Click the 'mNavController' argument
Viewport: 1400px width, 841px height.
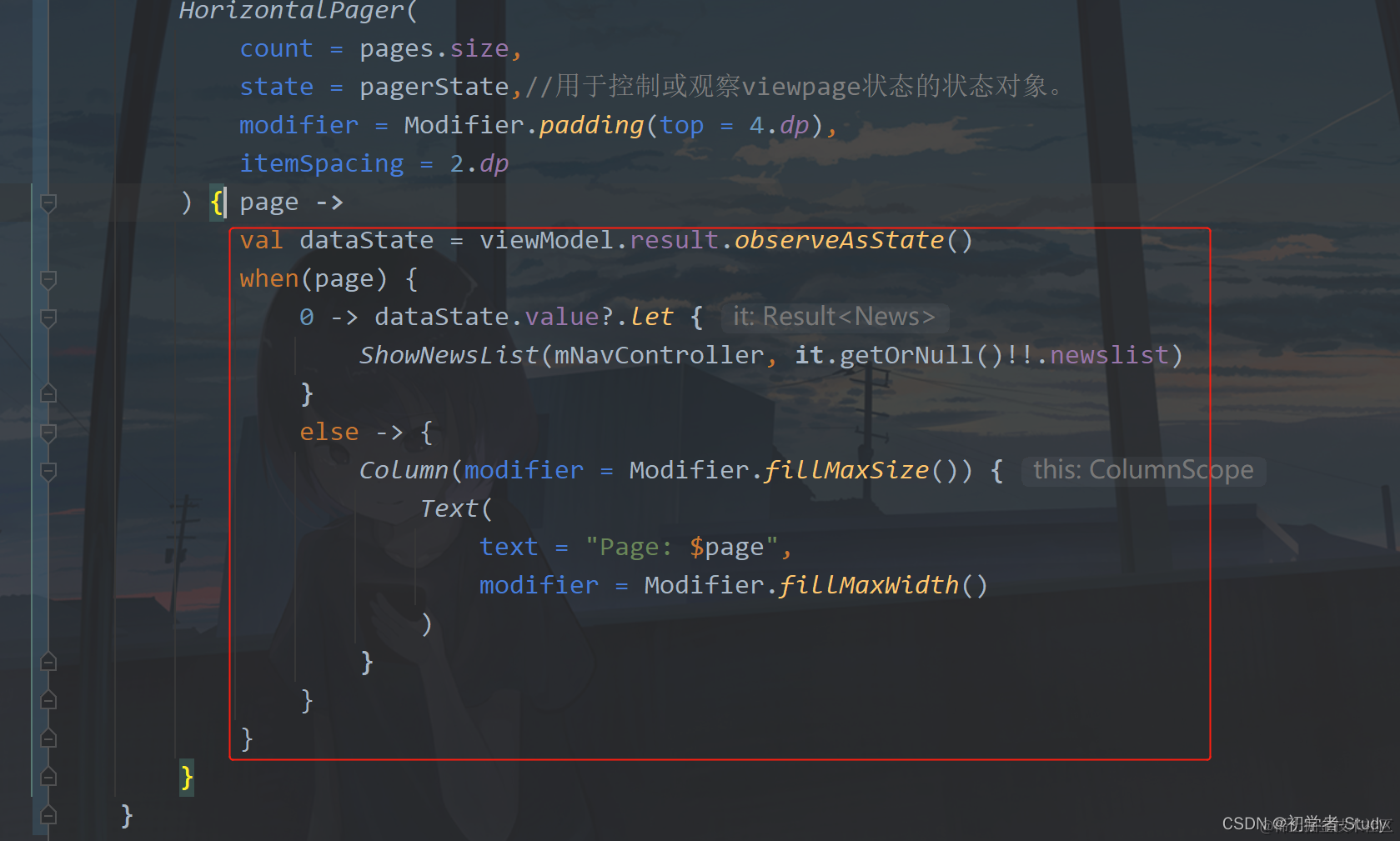660,355
